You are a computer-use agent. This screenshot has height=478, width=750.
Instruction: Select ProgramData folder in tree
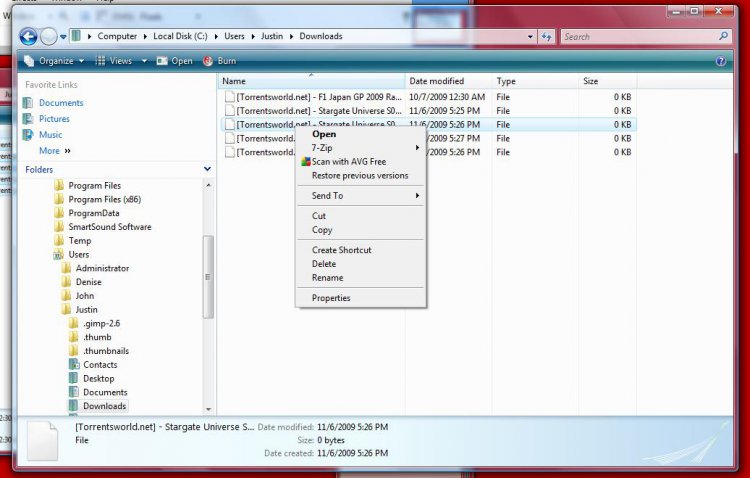(x=94, y=213)
